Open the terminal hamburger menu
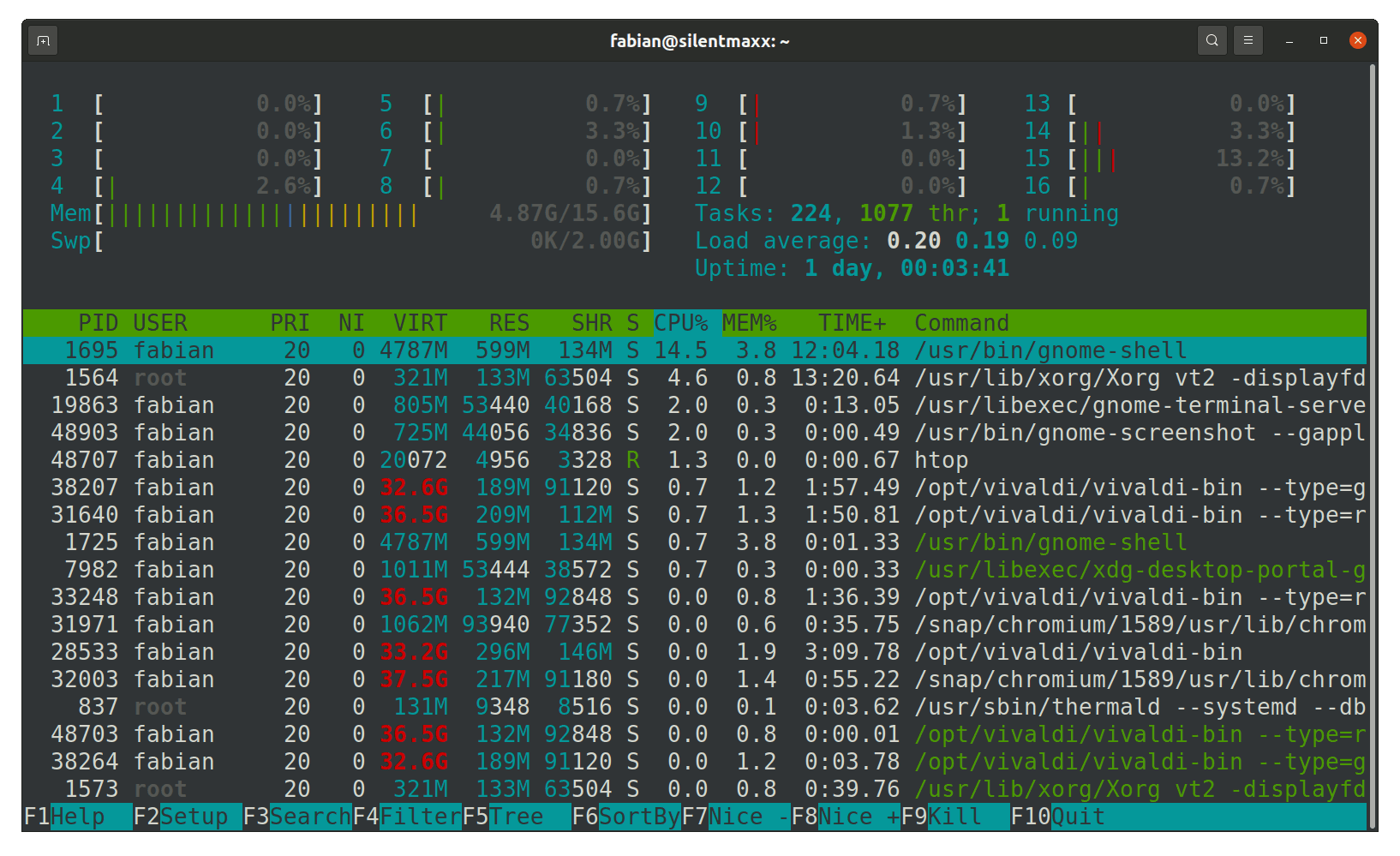The image size is (1400, 856). pos(1248,40)
